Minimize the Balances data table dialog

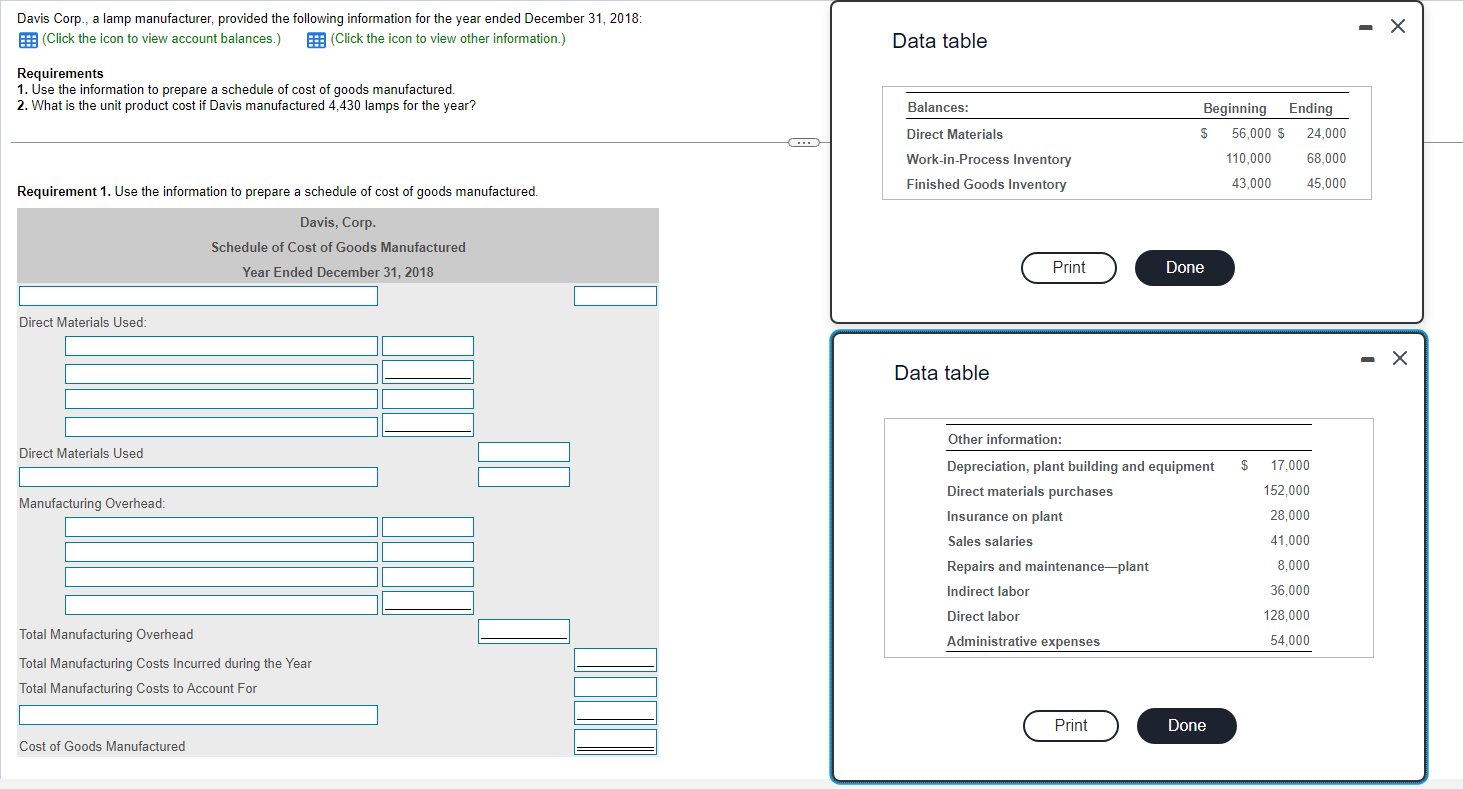[x=1368, y=27]
